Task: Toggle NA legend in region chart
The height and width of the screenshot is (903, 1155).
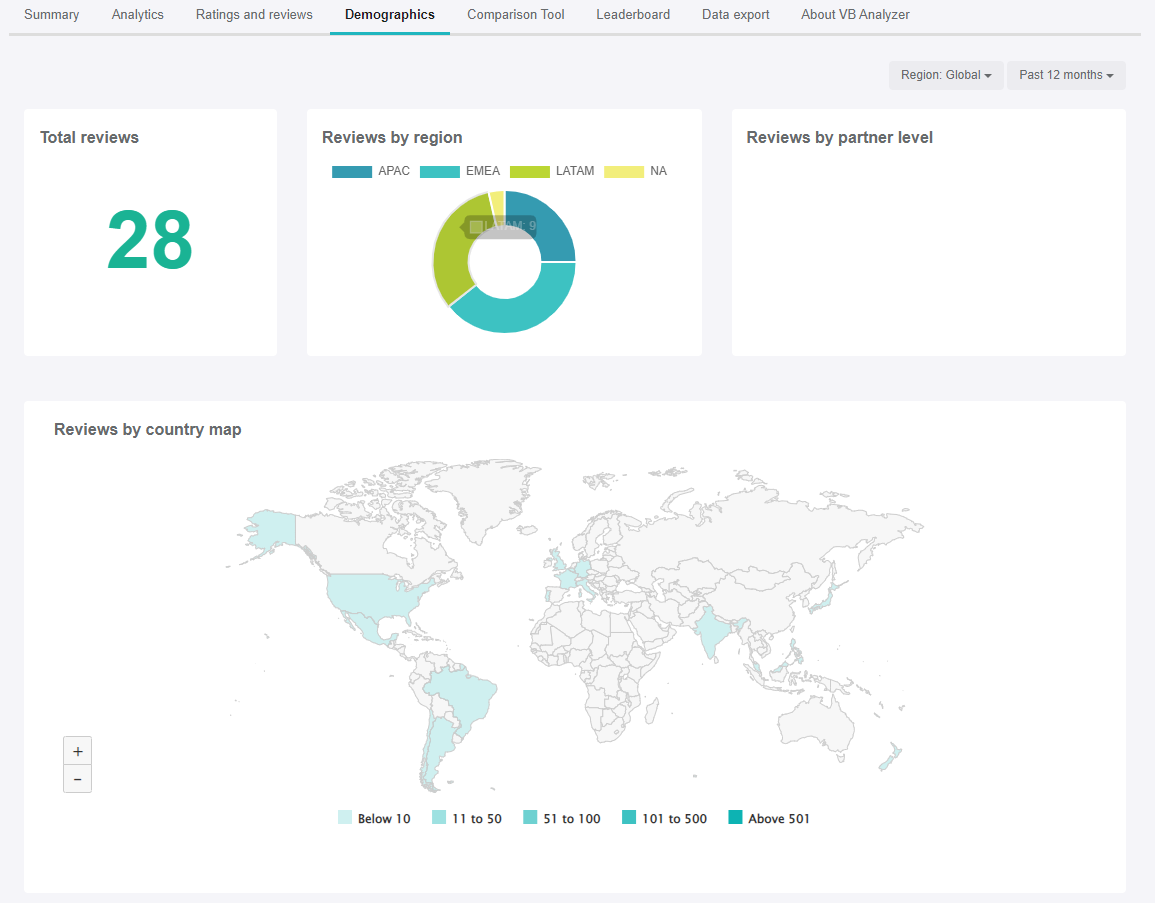Action: (635, 171)
